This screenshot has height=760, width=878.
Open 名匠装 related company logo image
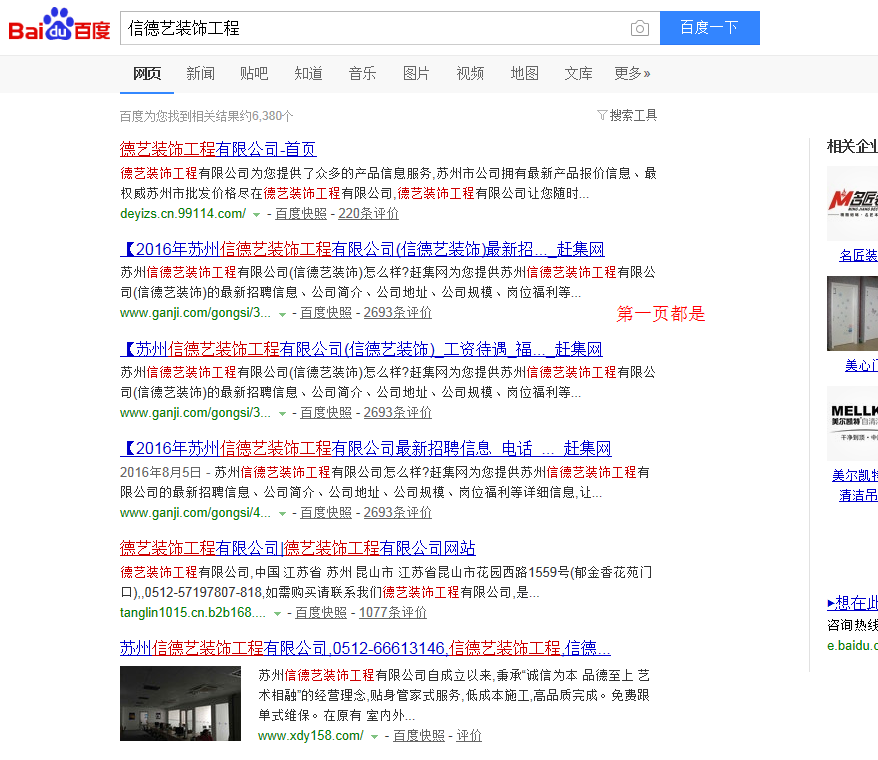(x=852, y=203)
